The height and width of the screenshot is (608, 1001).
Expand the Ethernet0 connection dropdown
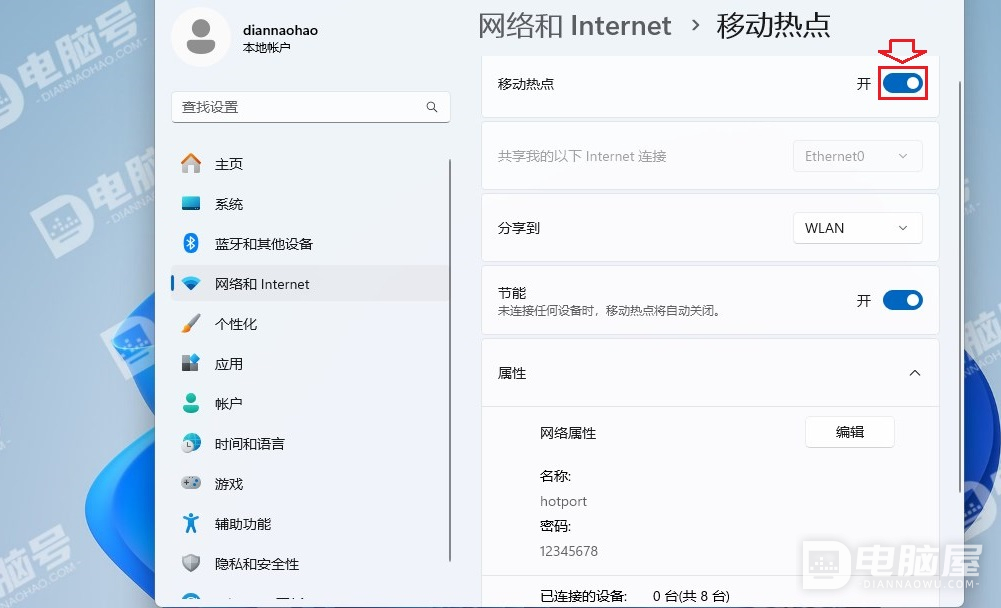pos(857,155)
